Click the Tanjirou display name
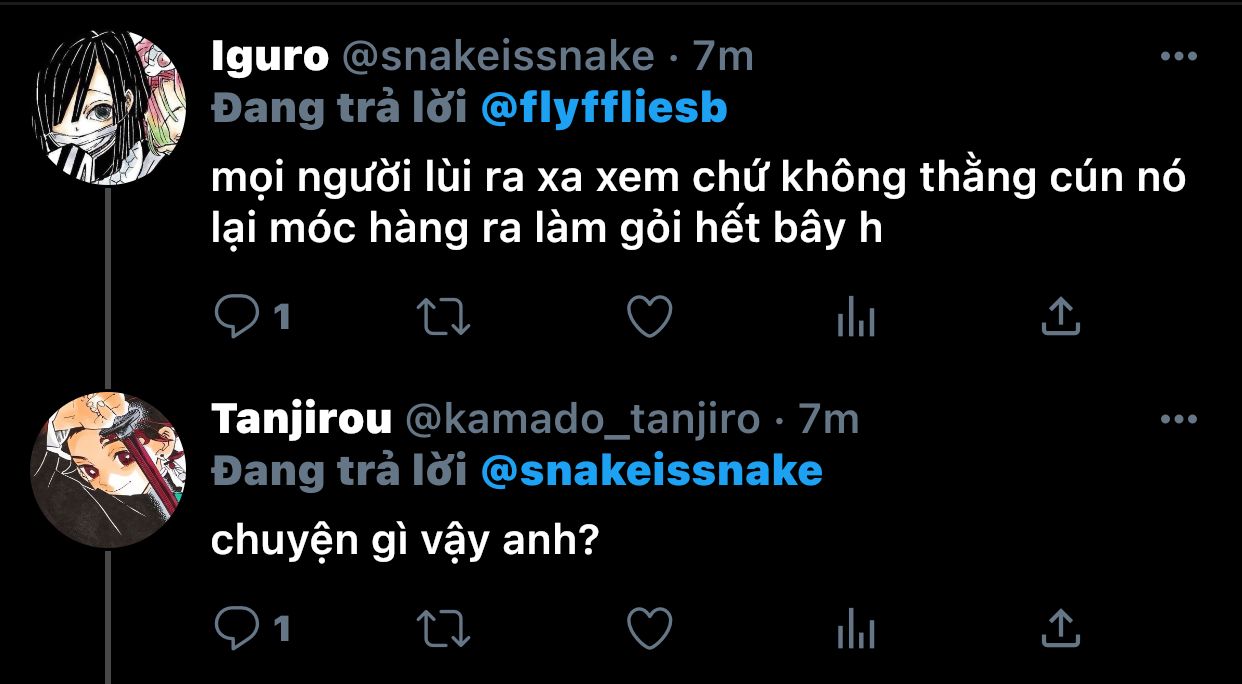 [x=301, y=420]
